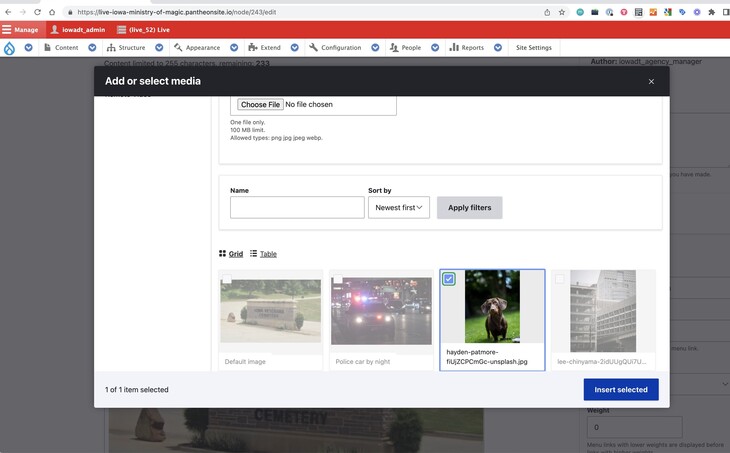Open the Configuration menu
The height and width of the screenshot is (453, 730).
(x=335, y=47)
